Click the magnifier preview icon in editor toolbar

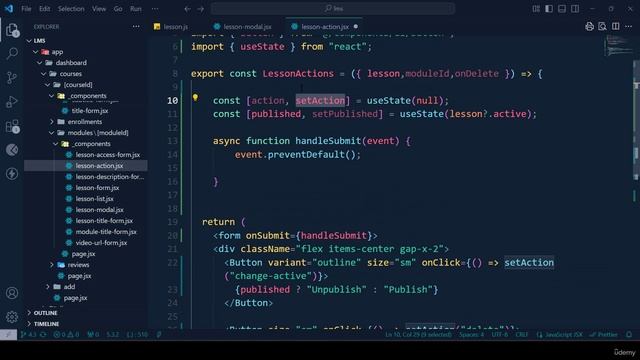(602, 27)
